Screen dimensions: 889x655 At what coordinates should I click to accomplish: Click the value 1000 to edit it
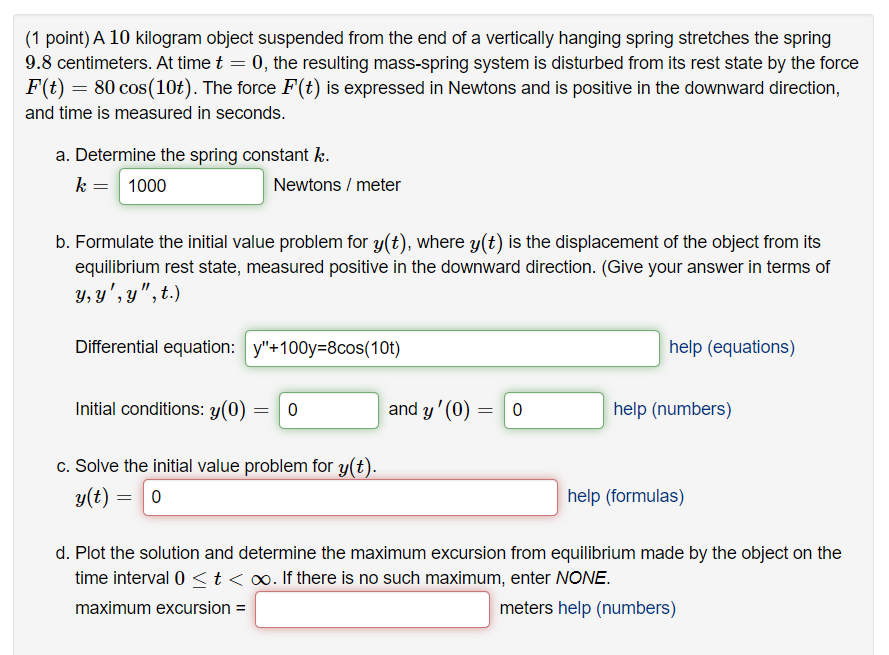click(146, 186)
